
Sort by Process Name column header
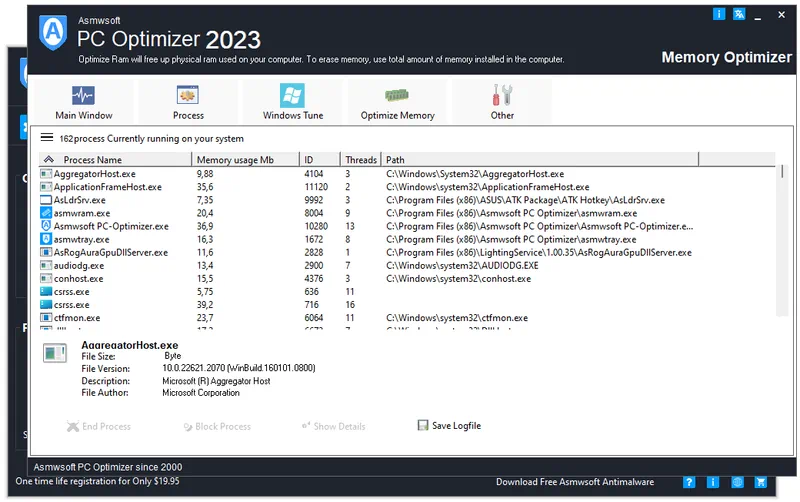115,160
